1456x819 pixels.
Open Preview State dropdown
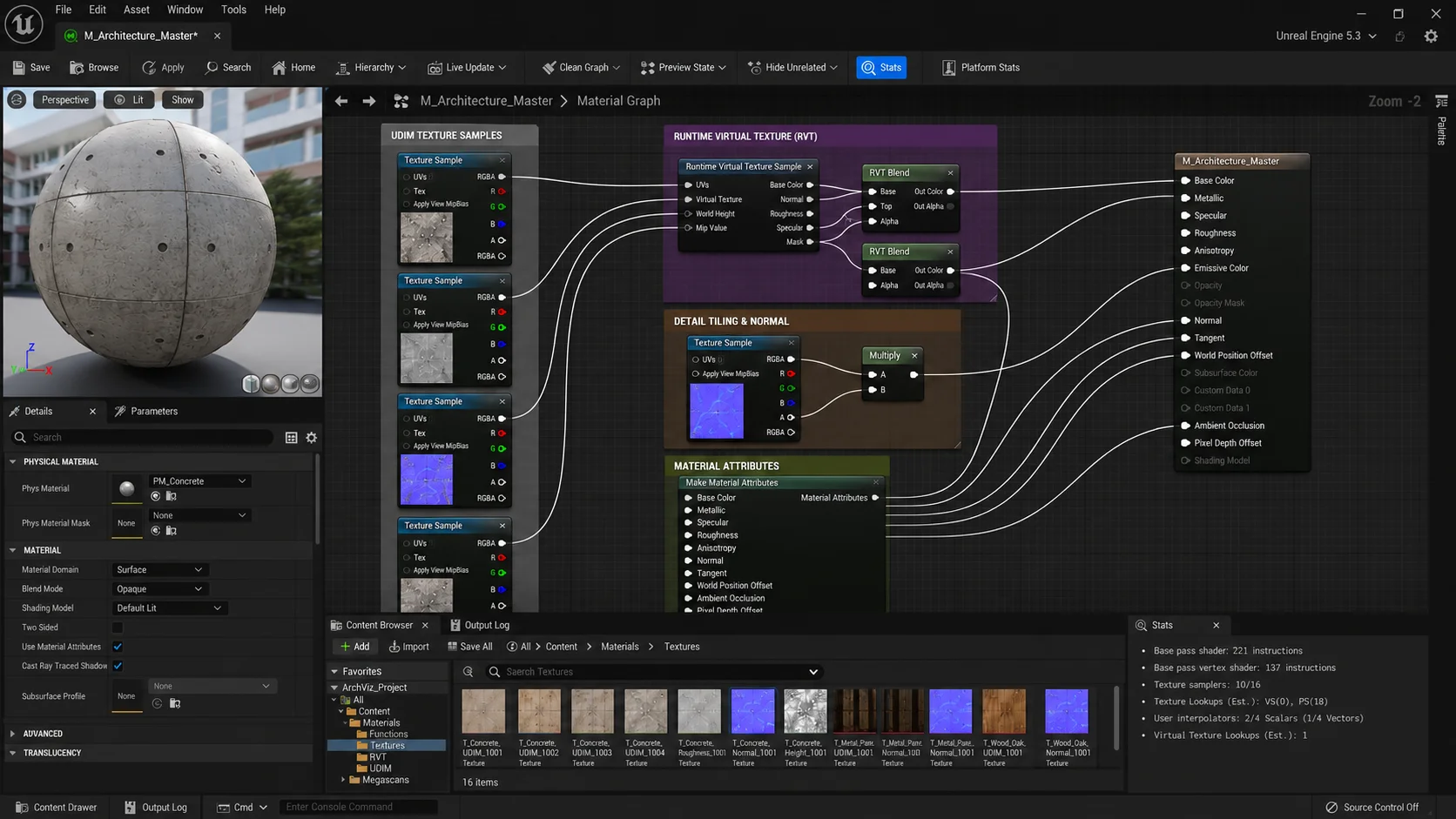point(683,67)
